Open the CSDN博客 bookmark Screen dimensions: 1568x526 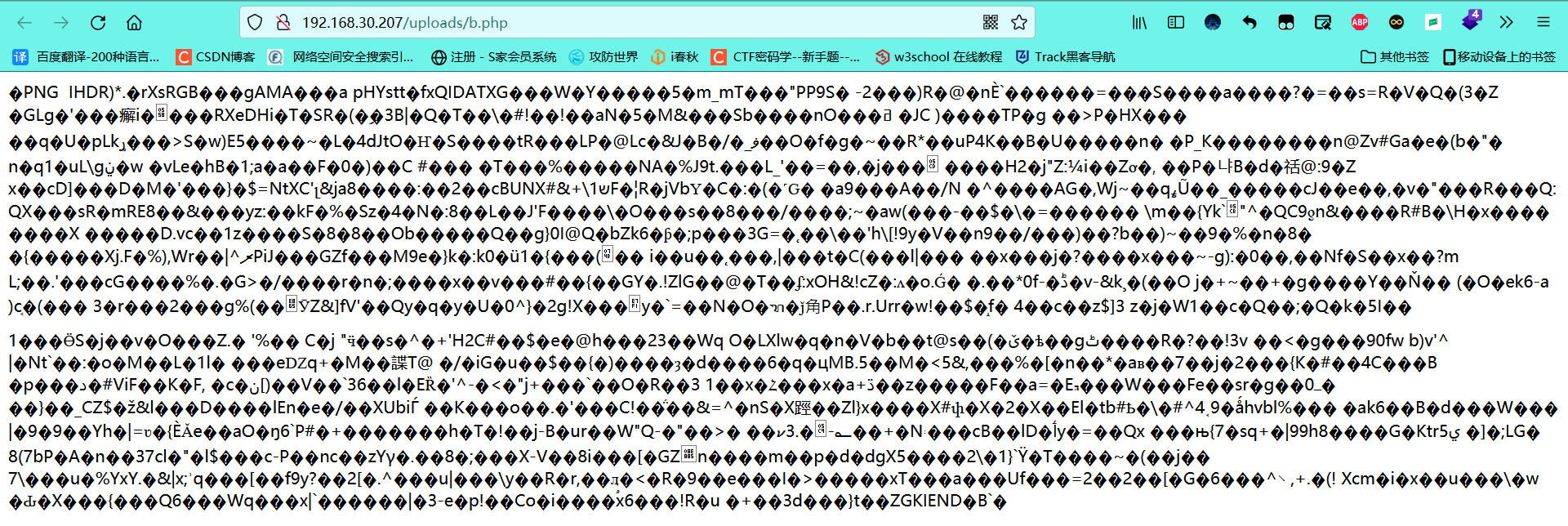(x=216, y=57)
